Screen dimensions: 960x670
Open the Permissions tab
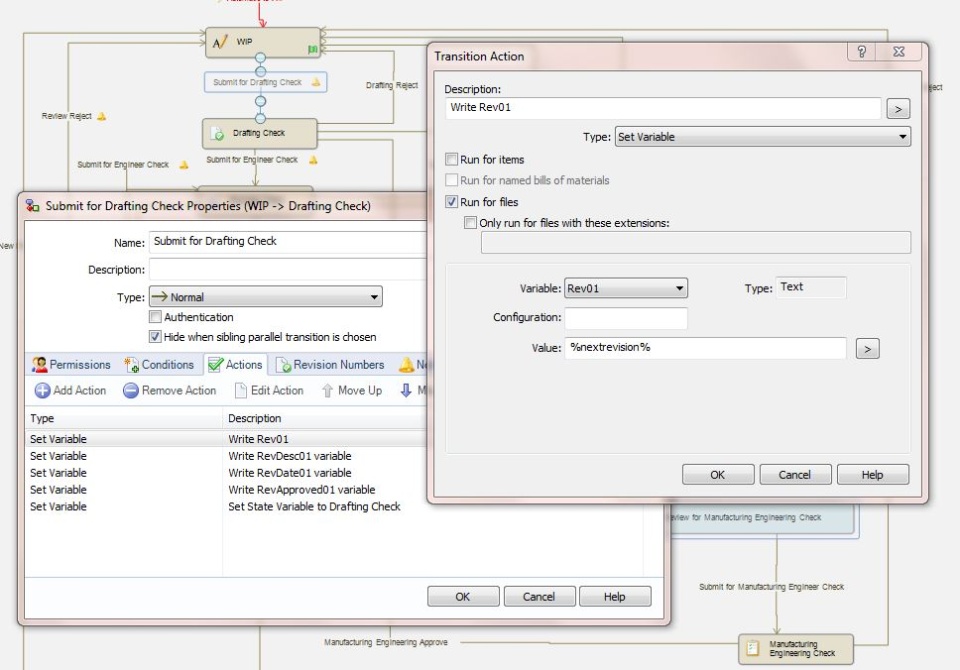(x=72, y=364)
